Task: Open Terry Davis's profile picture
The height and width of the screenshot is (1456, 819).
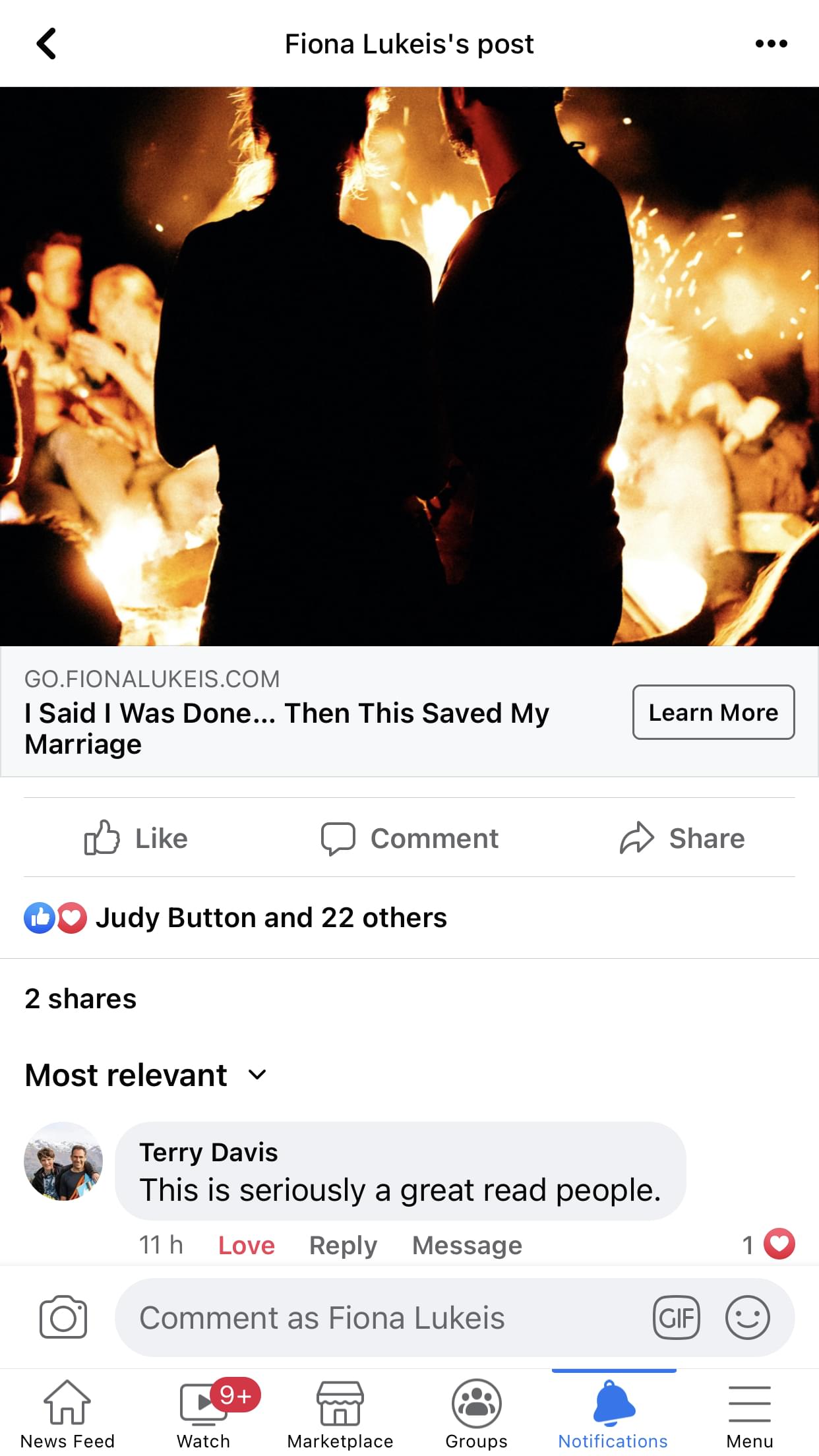Action: [x=63, y=1161]
